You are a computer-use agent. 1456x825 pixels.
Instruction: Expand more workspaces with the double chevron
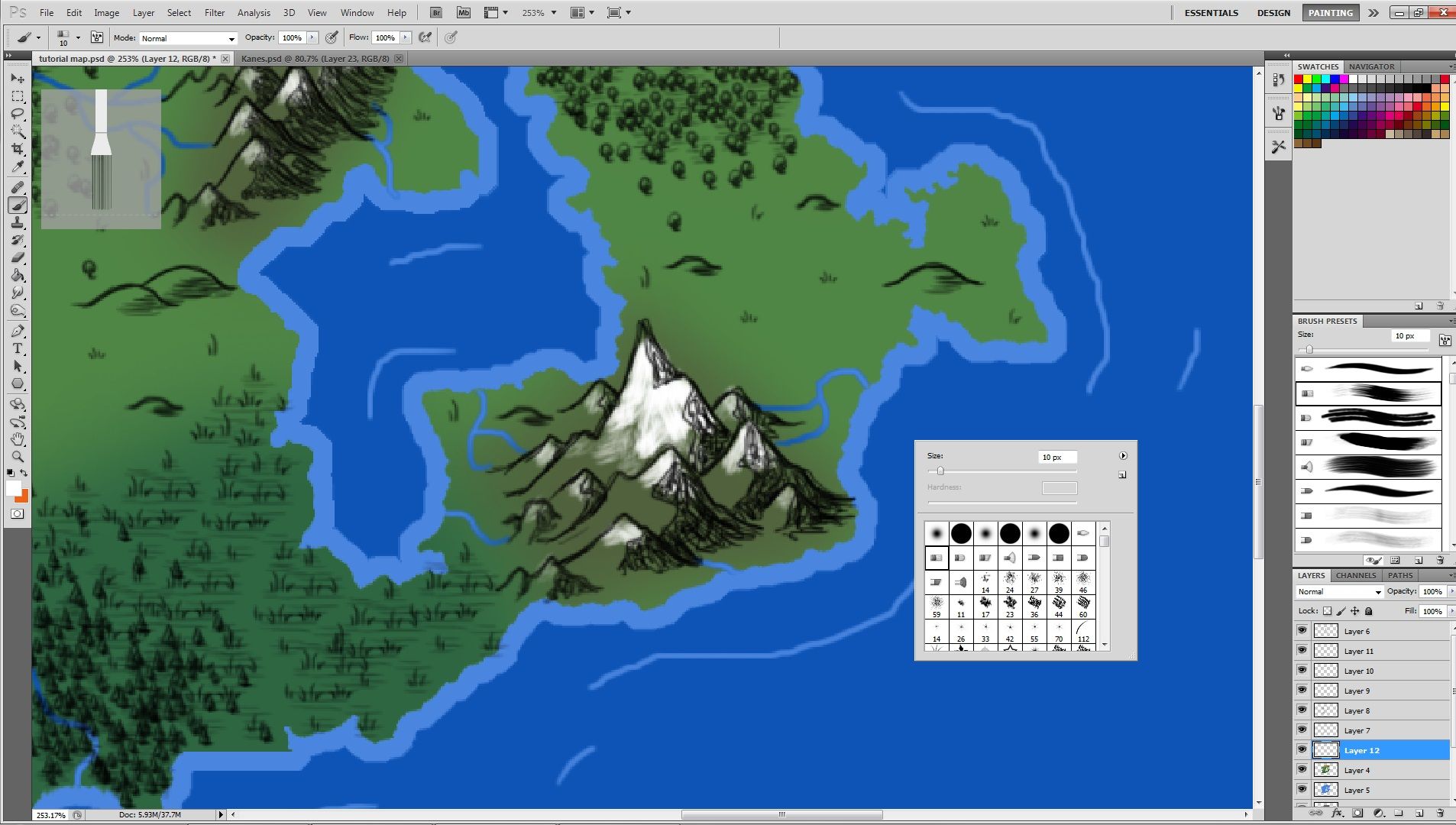pos(1373,12)
